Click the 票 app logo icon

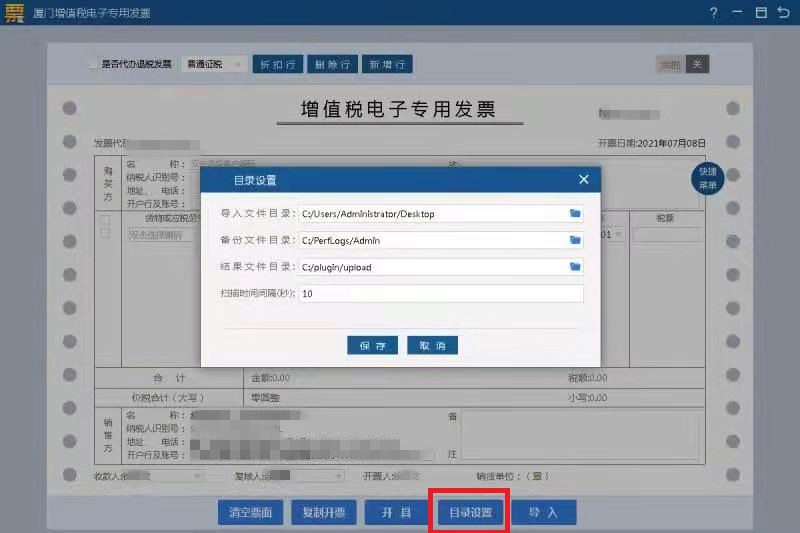pos(13,13)
